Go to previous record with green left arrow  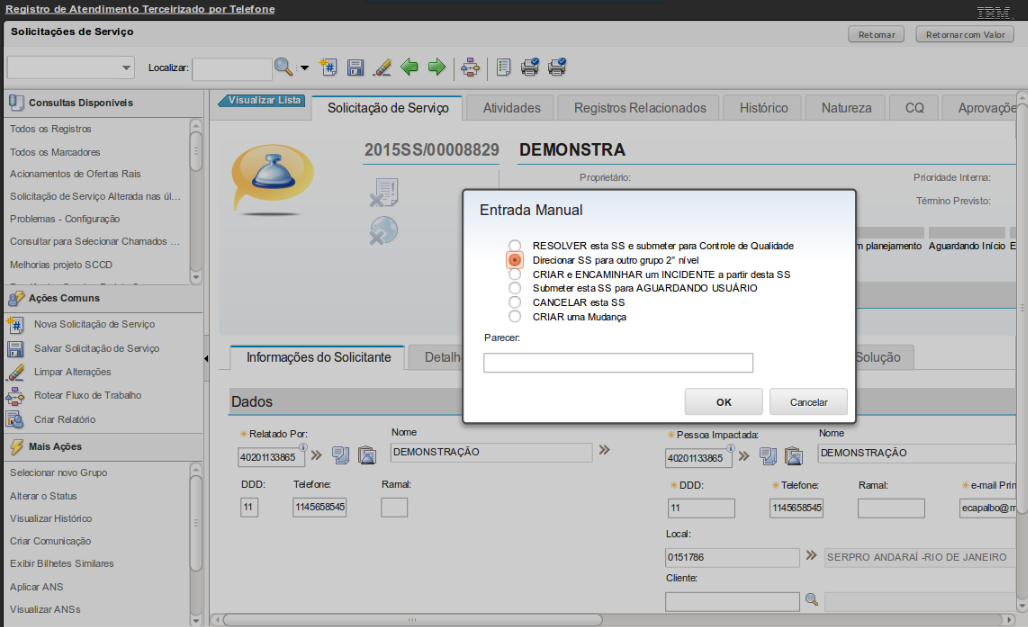409,67
